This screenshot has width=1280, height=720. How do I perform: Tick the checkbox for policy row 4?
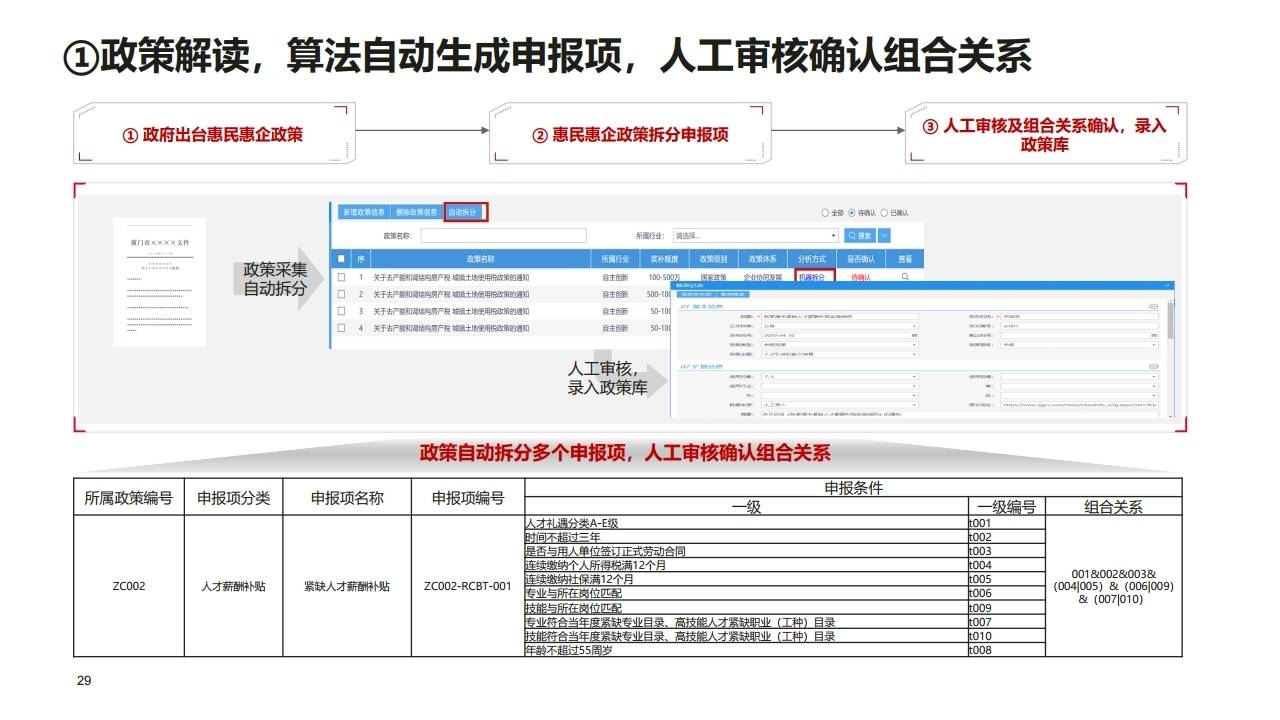pyautogui.click(x=341, y=328)
